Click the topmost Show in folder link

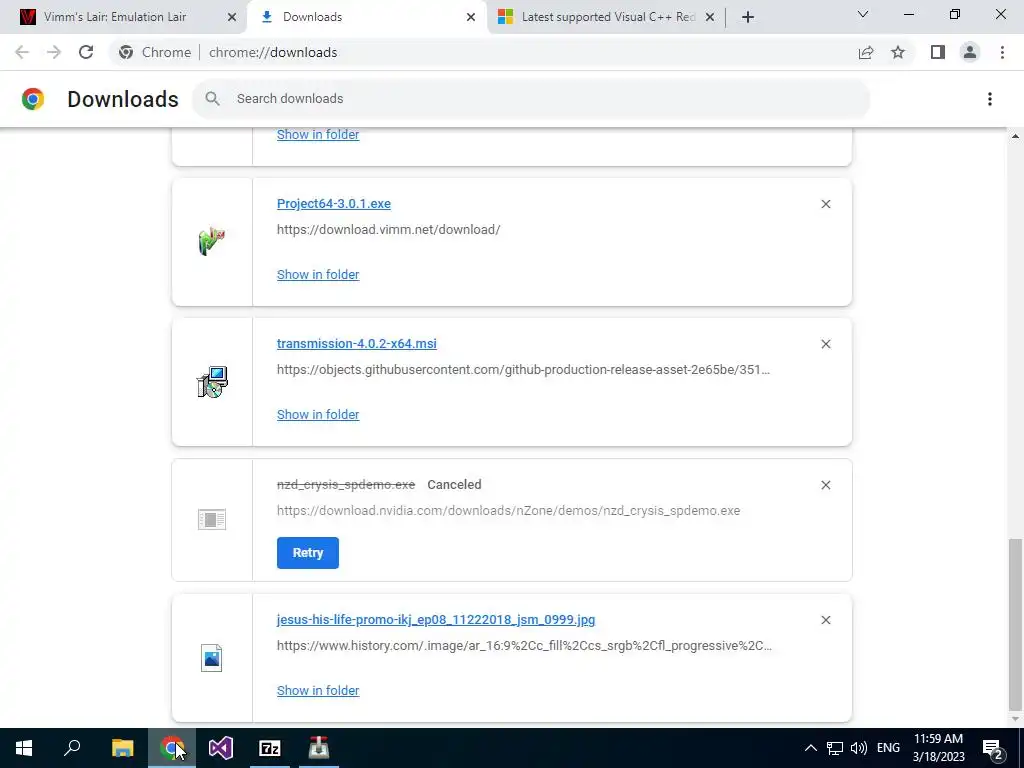(318, 135)
